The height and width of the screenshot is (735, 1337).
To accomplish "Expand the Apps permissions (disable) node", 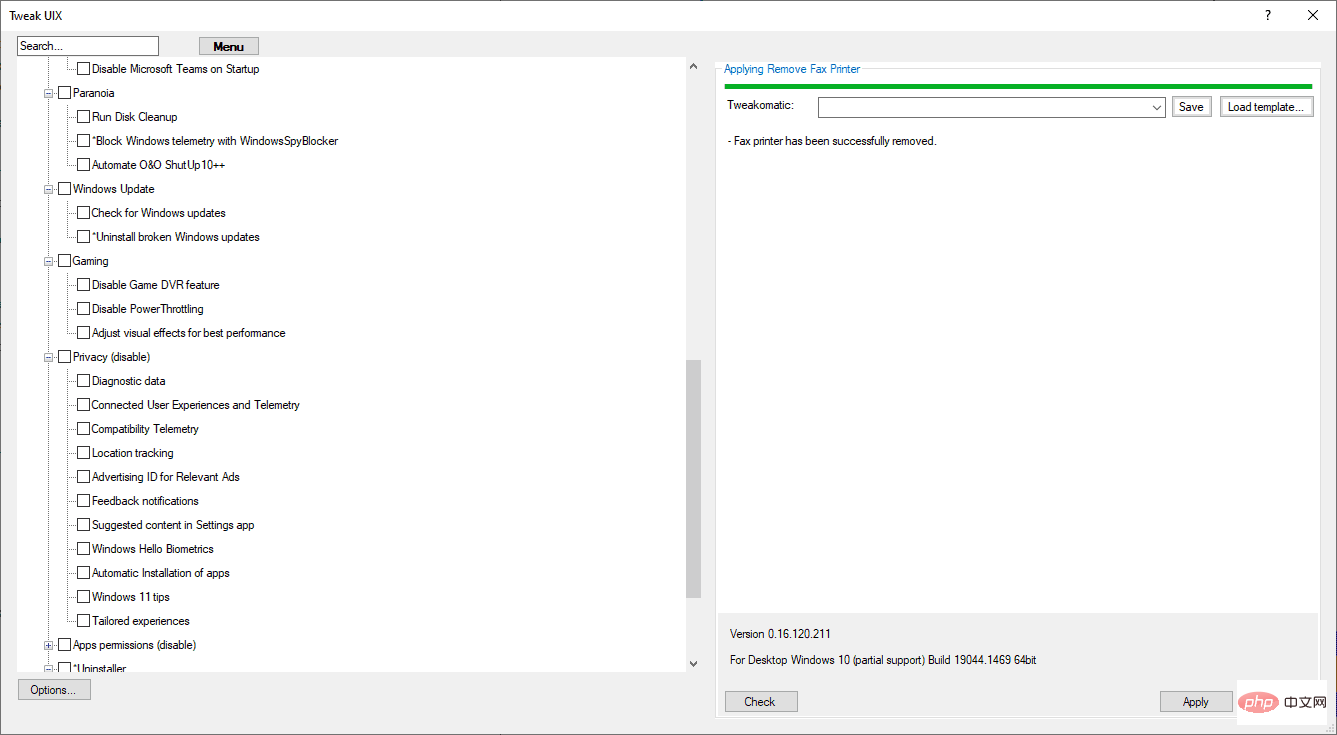I will [x=48, y=645].
